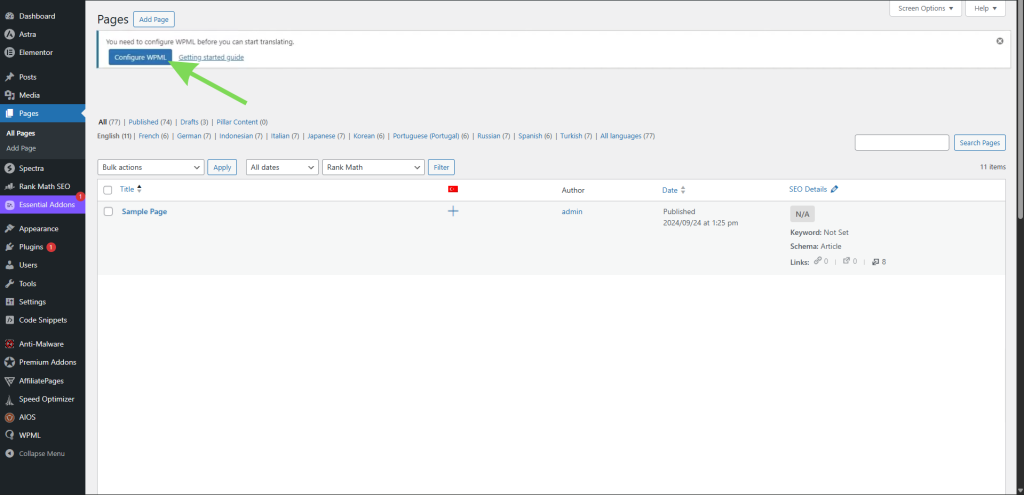Go to the All Pages submenu

(20, 133)
